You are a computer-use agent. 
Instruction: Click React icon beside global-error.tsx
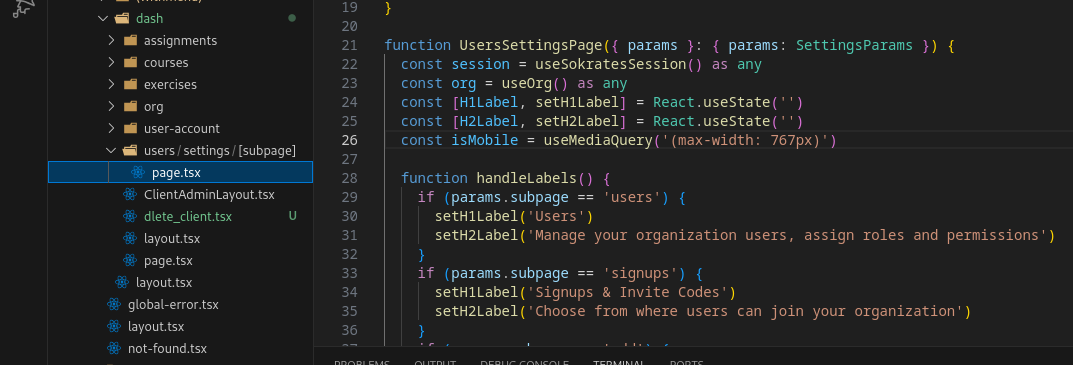114,304
